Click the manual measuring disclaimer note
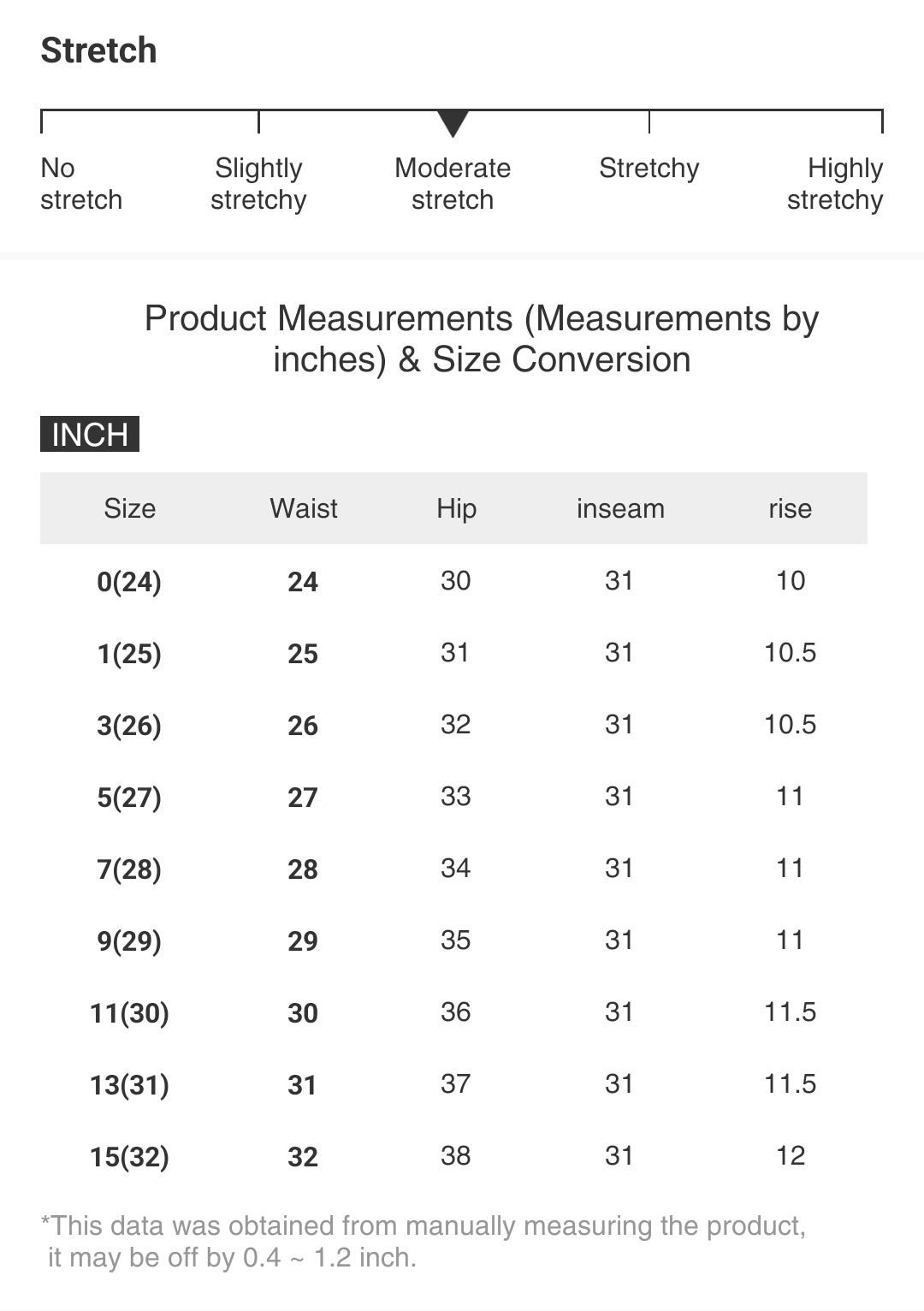This screenshot has height=1311, width=924. (423, 1242)
